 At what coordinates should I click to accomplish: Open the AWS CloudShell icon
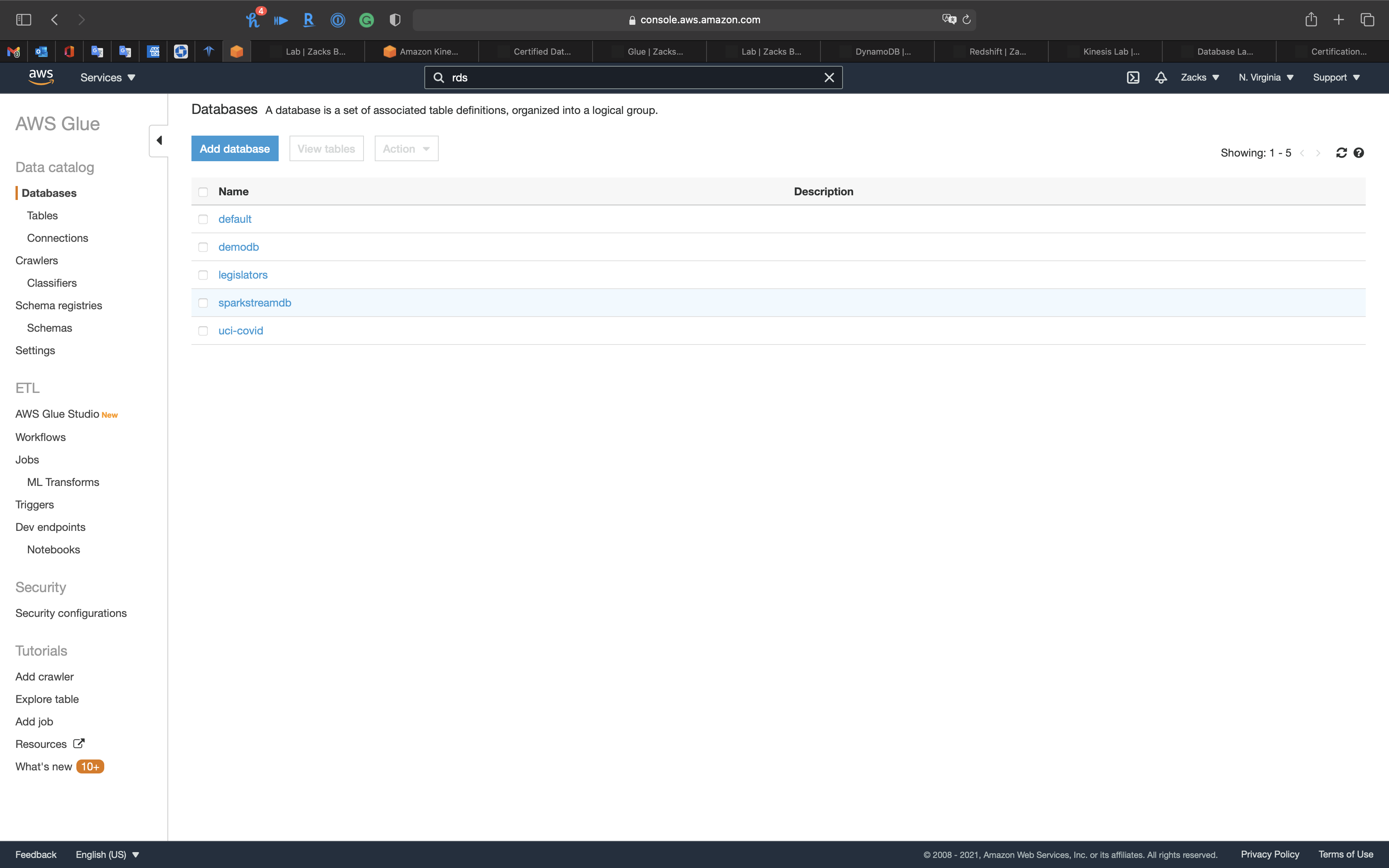1132,77
